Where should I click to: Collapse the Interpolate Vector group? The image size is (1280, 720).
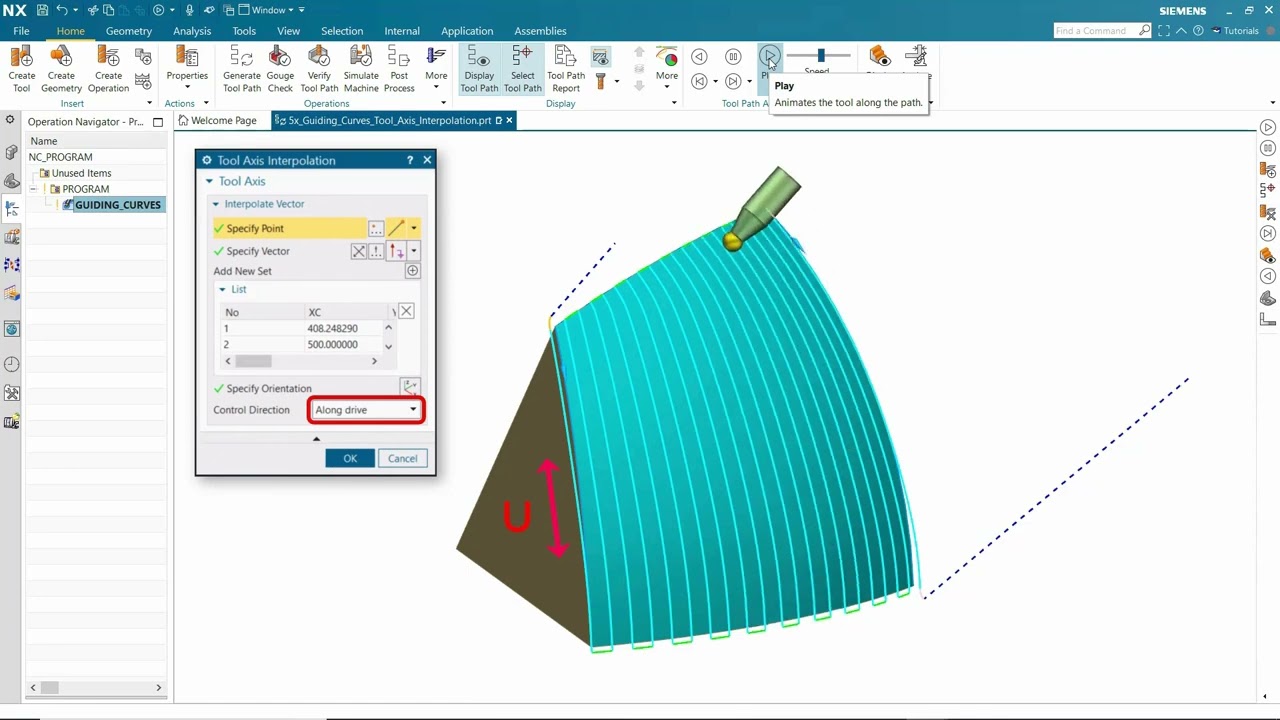216,204
